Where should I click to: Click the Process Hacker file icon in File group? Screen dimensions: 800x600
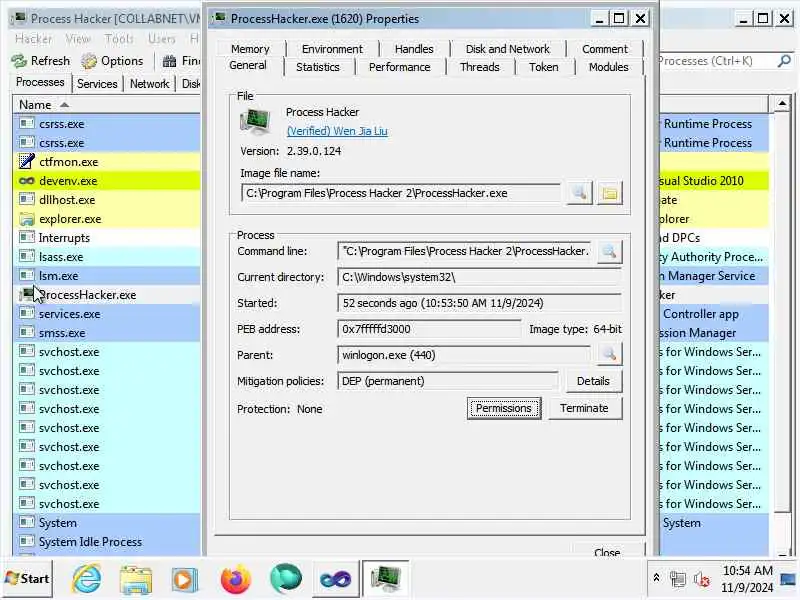(x=255, y=121)
